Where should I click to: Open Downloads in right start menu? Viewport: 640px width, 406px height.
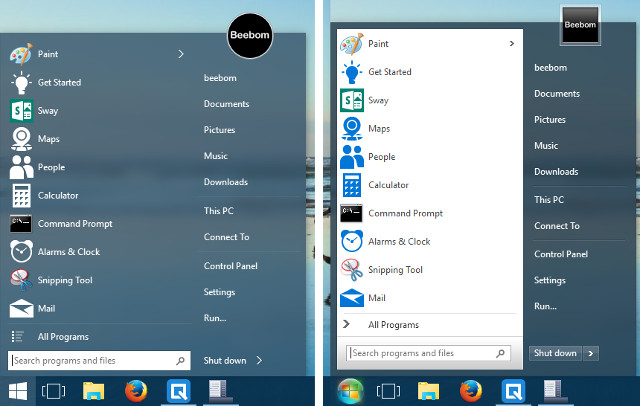(x=556, y=172)
